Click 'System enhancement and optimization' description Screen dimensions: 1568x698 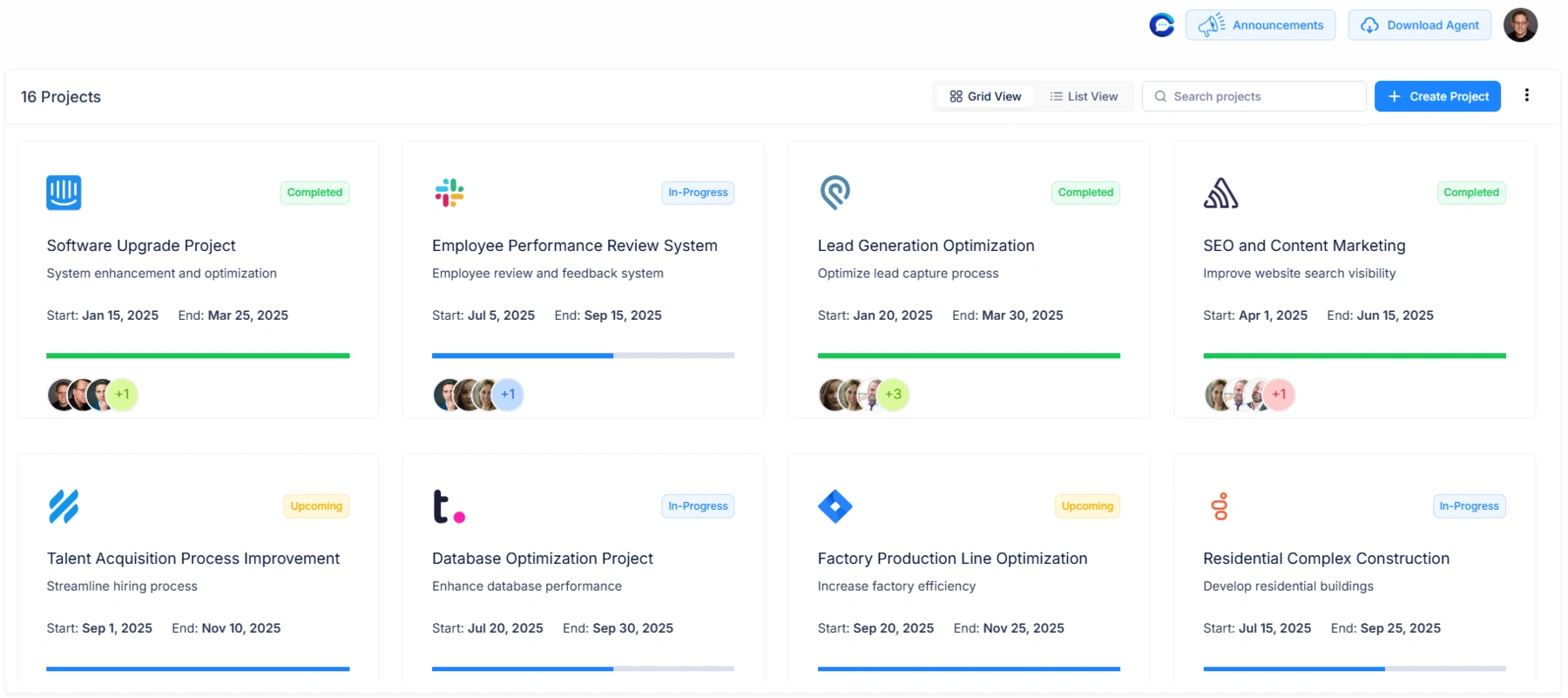point(161,274)
